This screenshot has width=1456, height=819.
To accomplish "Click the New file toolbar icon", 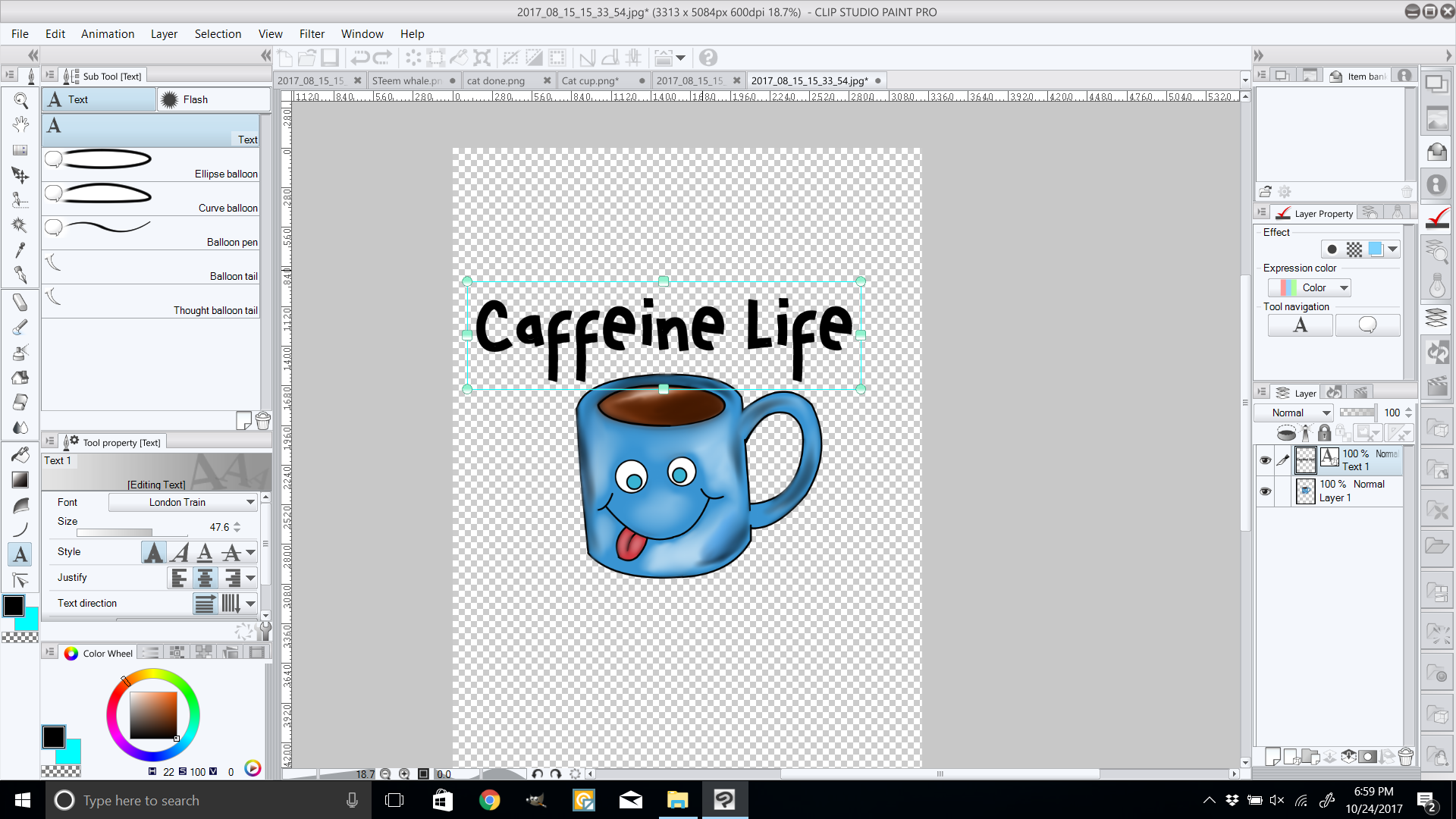I will (285, 58).
